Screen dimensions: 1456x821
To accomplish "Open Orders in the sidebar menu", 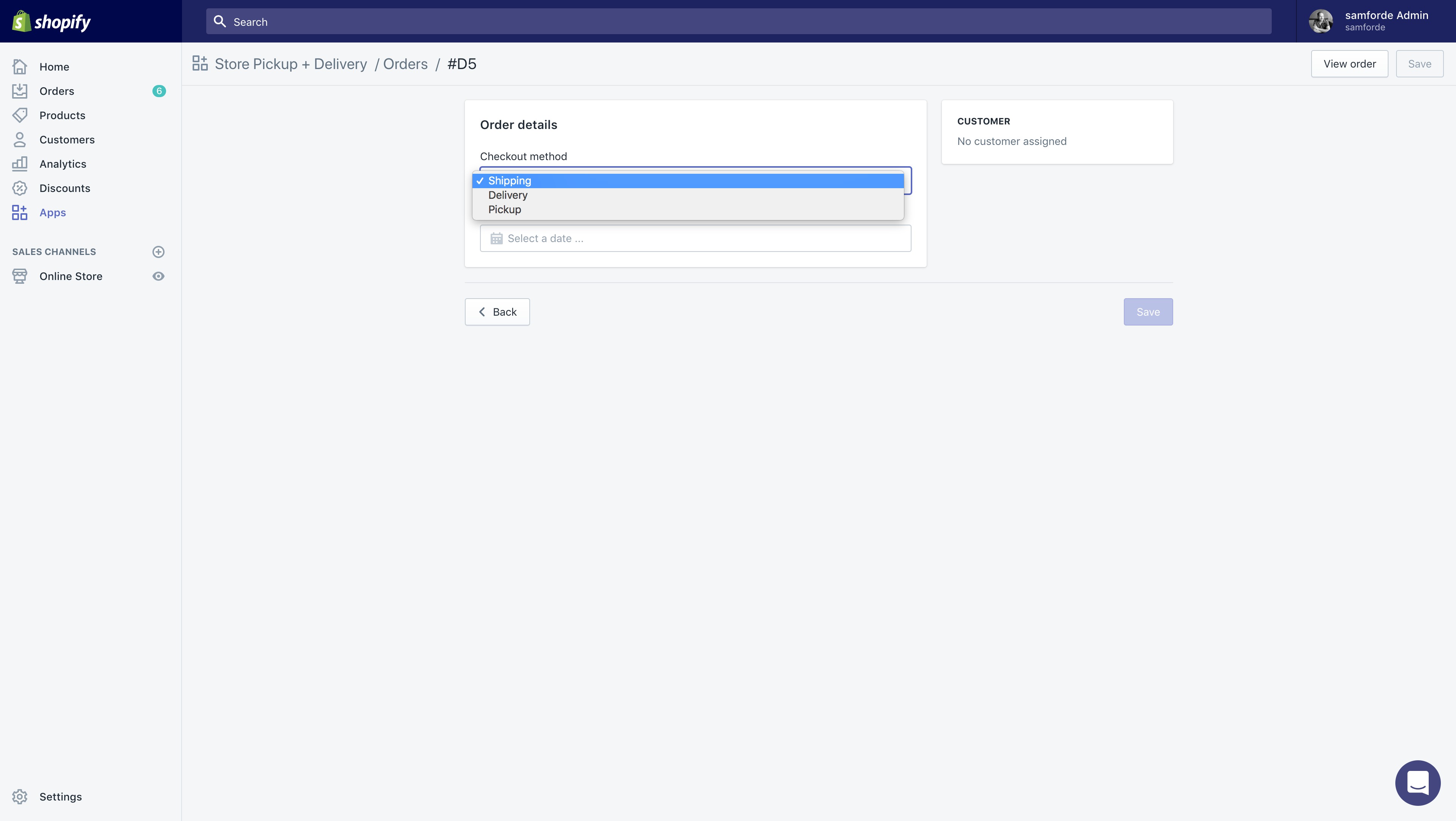I will point(56,91).
